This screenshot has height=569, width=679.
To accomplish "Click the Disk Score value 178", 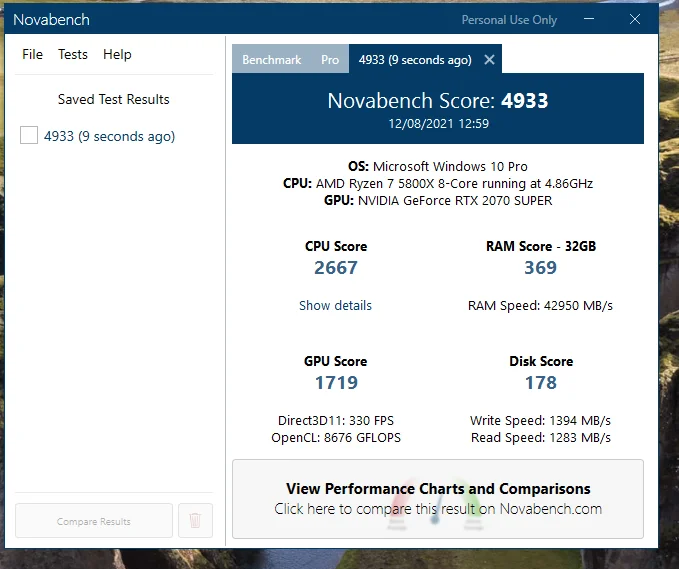I will click(x=541, y=383).
